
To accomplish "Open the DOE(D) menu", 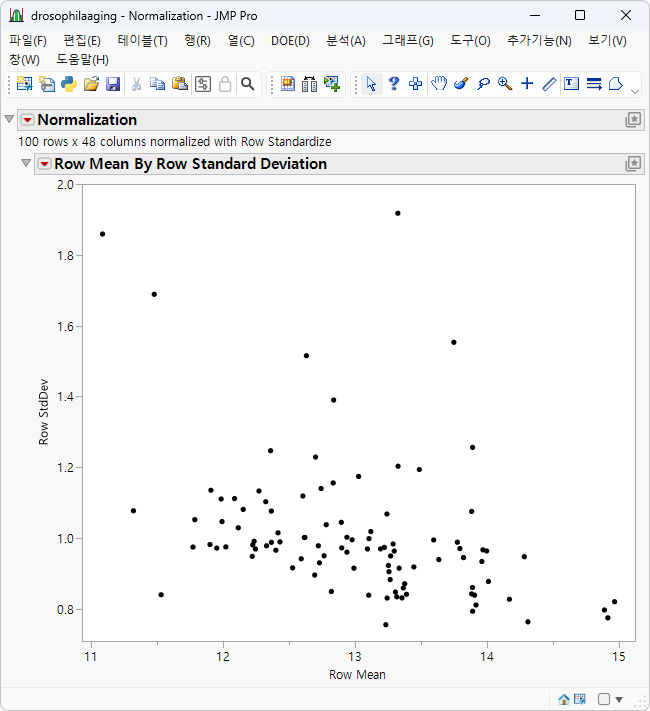I will [x=290, y=41].
